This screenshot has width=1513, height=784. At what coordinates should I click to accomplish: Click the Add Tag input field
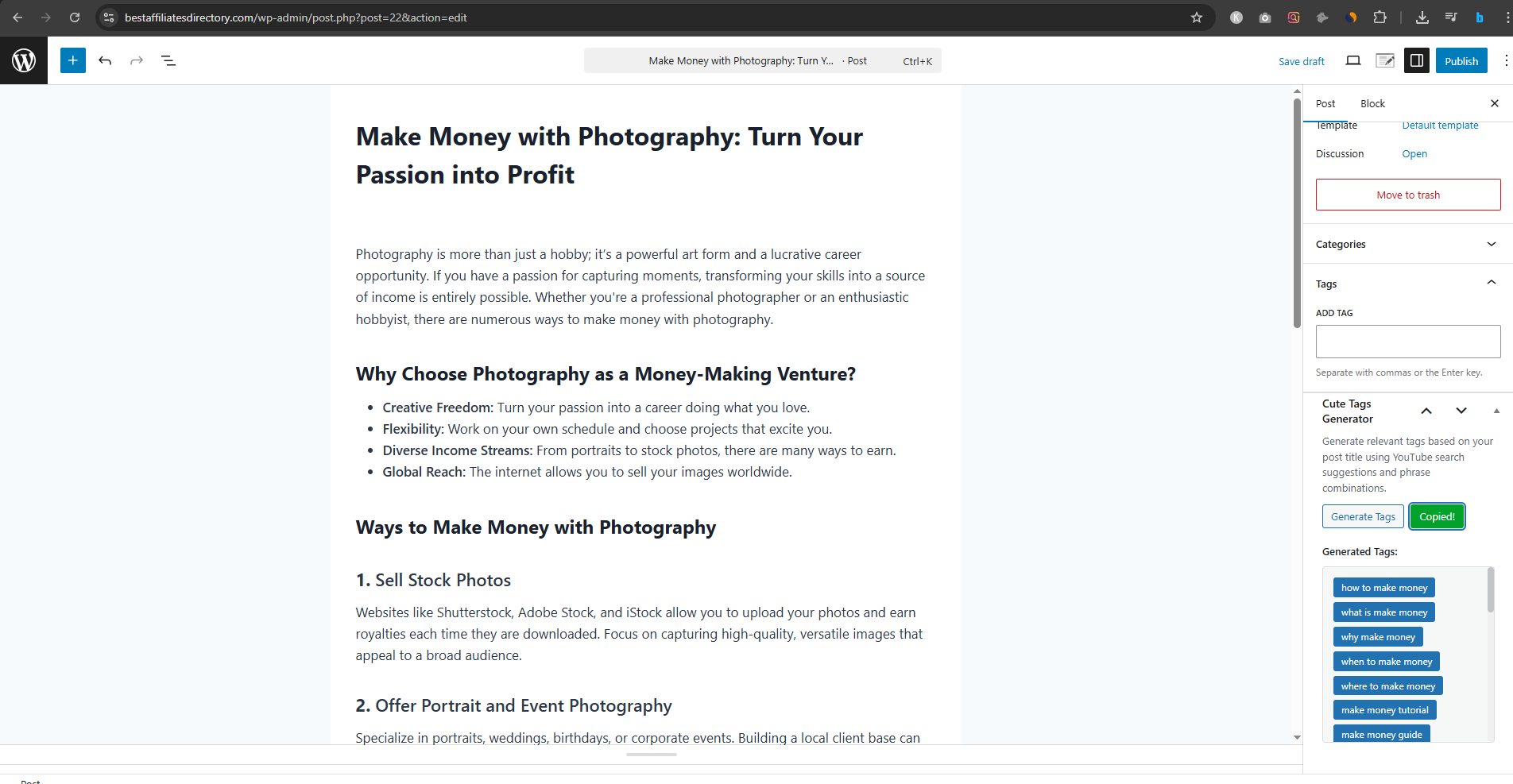(1407, 341)
